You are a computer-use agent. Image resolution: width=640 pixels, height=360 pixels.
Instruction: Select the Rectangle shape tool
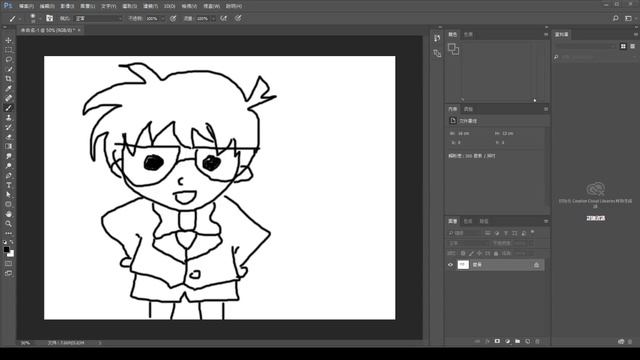(8, 204)
